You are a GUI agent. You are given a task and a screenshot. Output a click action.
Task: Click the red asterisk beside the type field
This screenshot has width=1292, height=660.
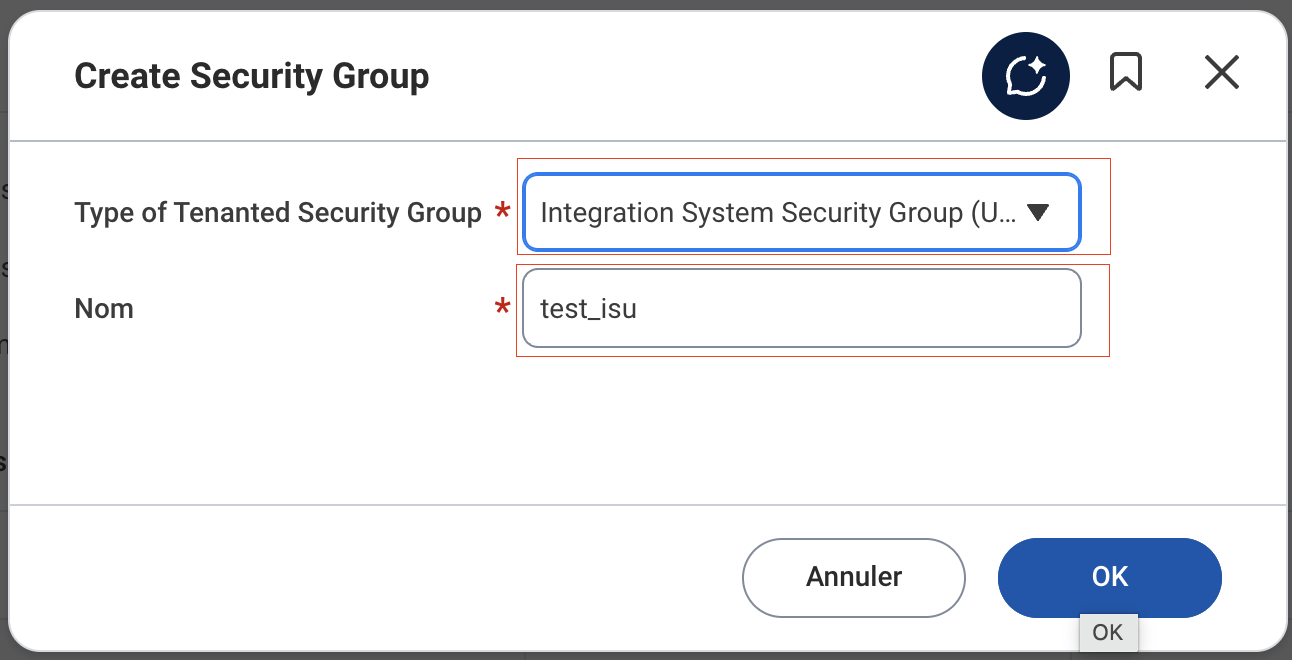tap(503, 213)
